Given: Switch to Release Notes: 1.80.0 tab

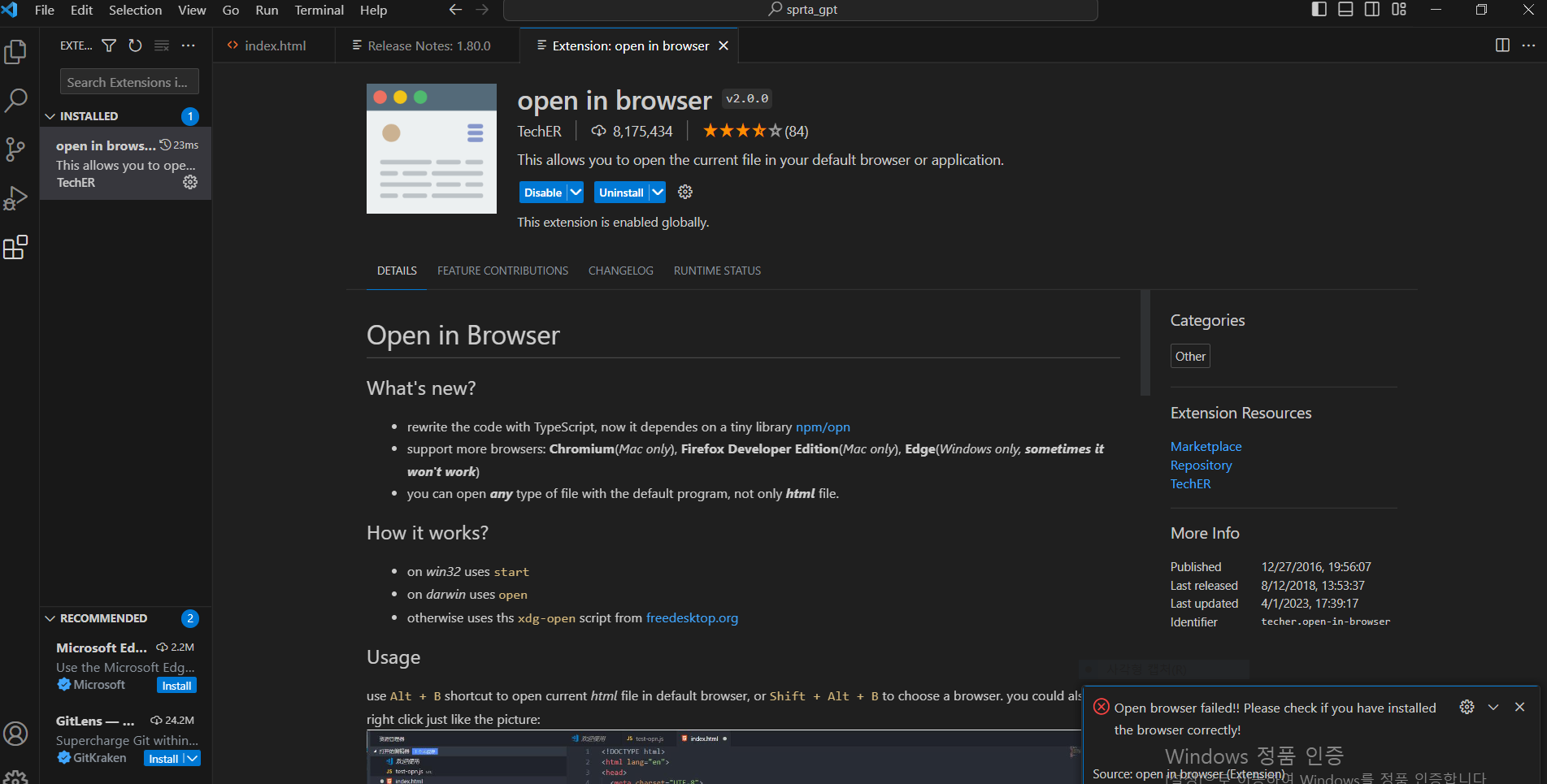Looking at the screenshot, I should 428,45.
